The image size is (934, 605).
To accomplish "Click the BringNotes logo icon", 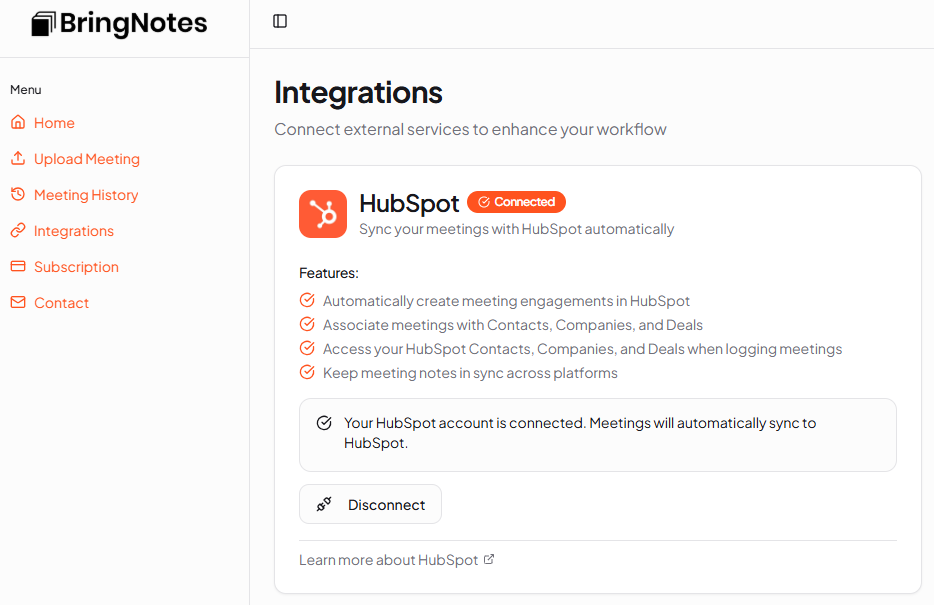I will (40, 23).
